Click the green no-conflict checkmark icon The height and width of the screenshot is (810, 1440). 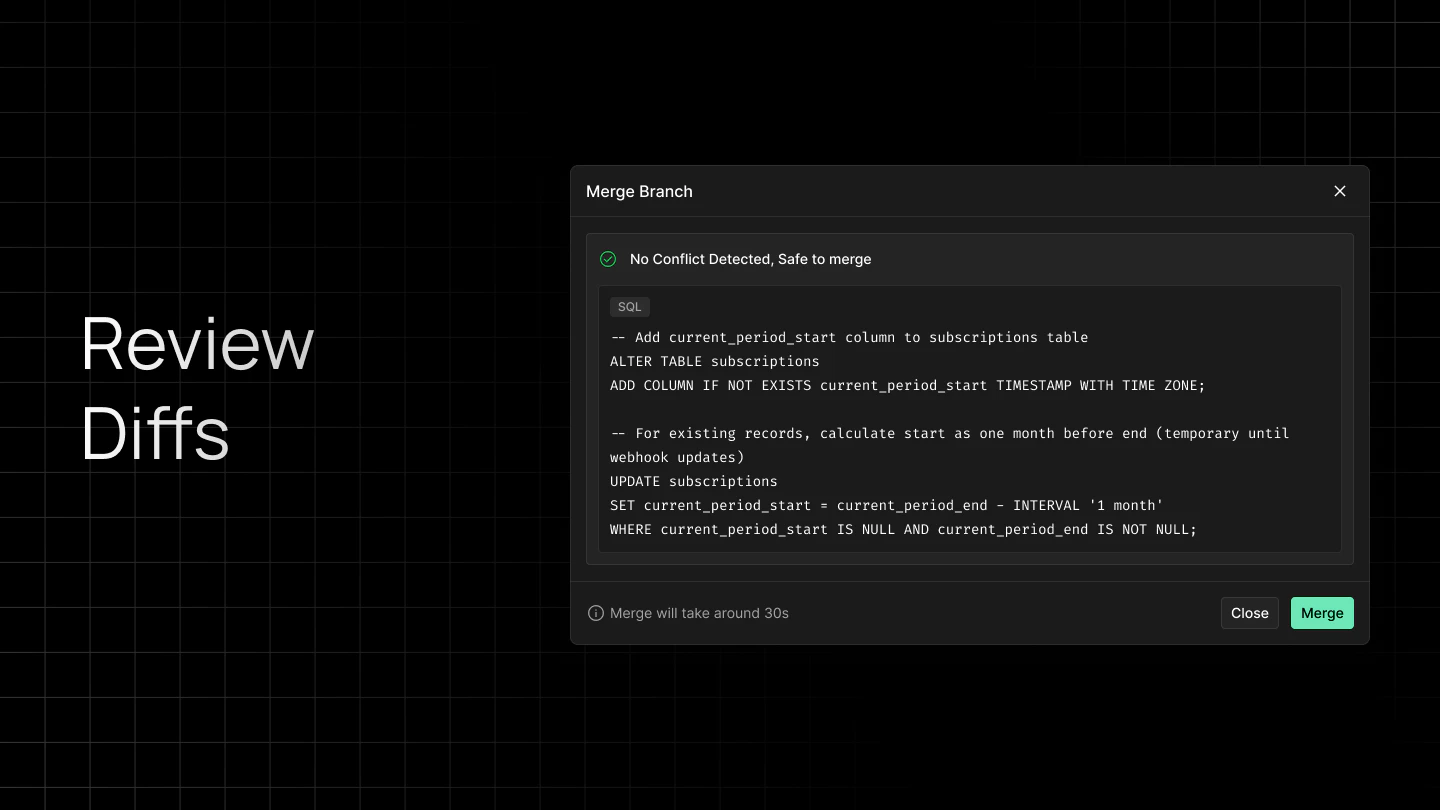pyautogui.click(x=608, y=259)
